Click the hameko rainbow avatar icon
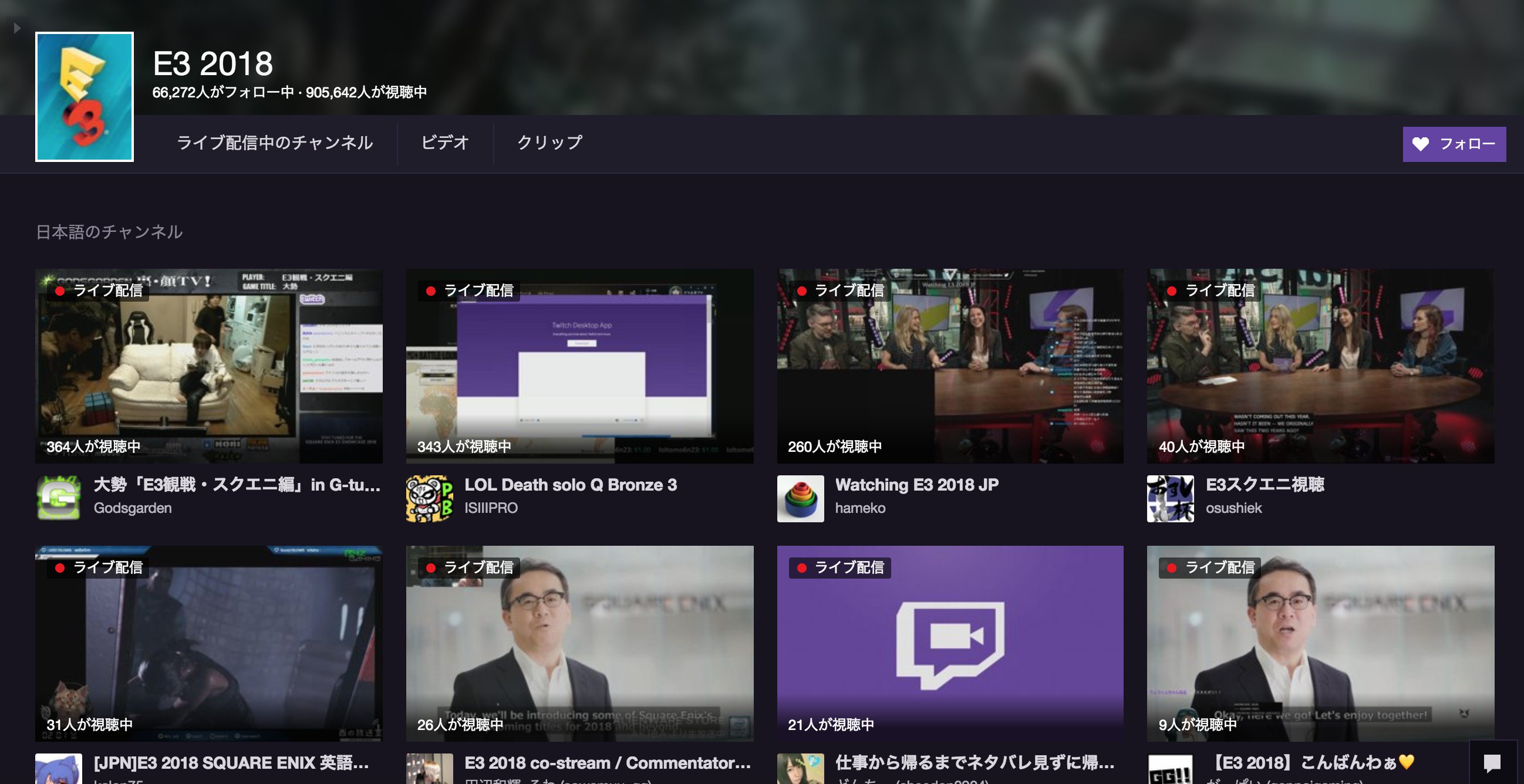The width and height of the screenshot is (1524, 784). [800, 498]
